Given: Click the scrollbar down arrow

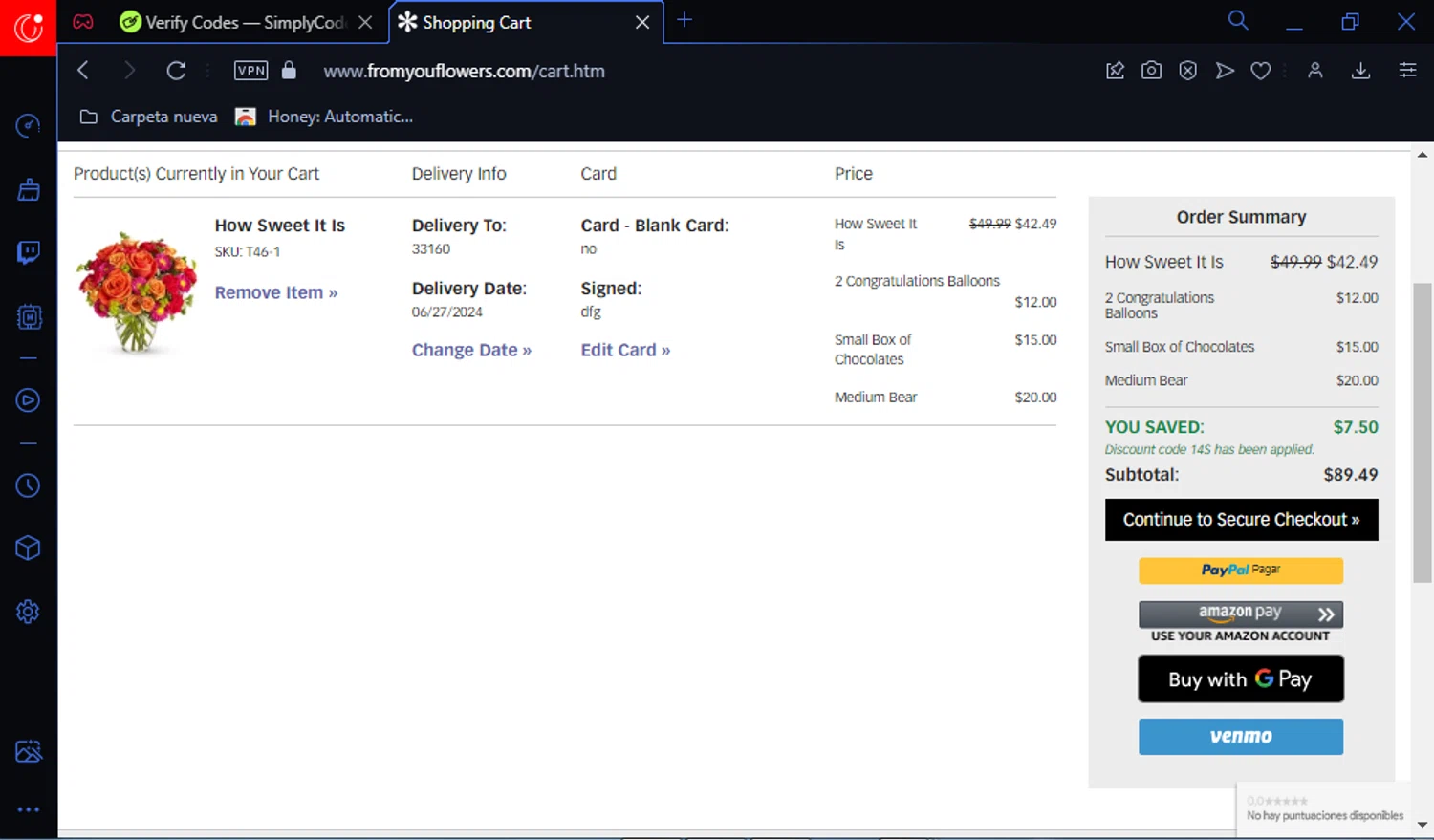Looking at the screenshot, I should 1423,824.
